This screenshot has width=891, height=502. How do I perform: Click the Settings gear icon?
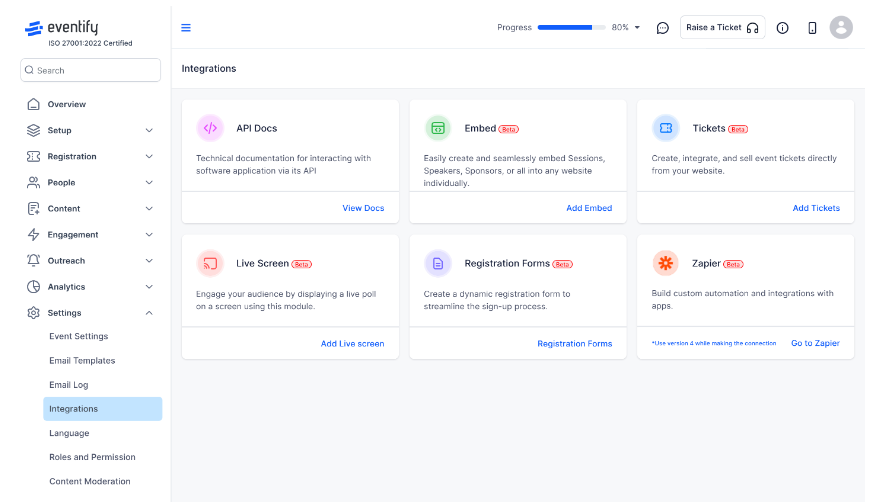pyautogui.click(x=34, y=313)
